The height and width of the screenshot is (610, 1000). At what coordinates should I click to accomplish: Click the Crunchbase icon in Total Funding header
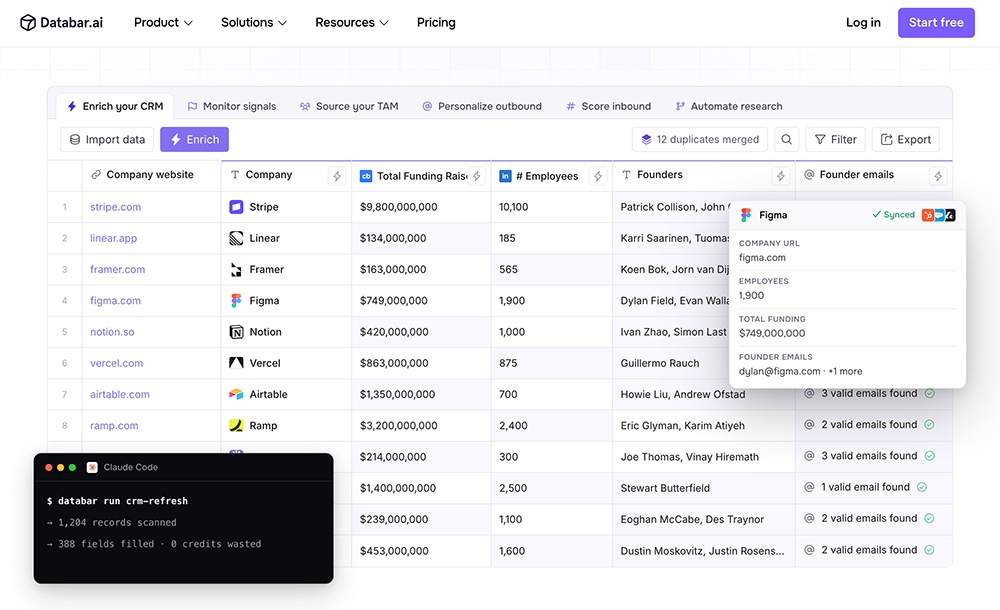pos(365,176)
